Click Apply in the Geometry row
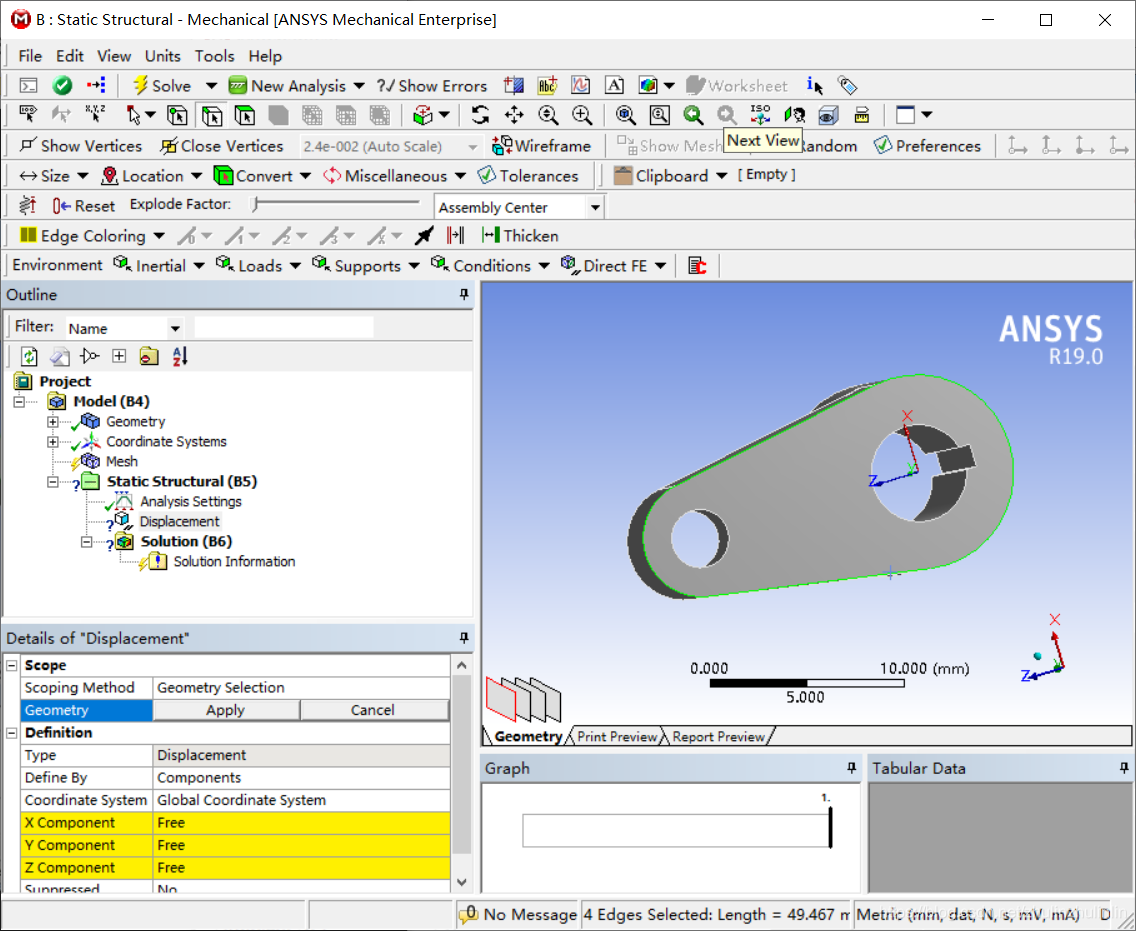Viewport: 1136px width, 931px height. (x=225, y=710)
